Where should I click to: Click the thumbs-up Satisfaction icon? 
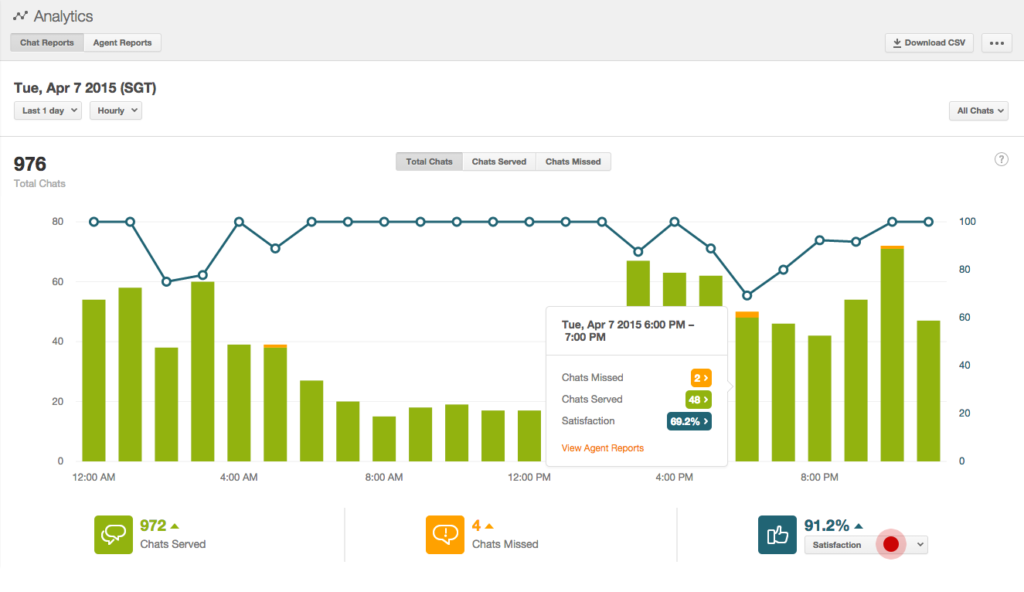(777, 534)
